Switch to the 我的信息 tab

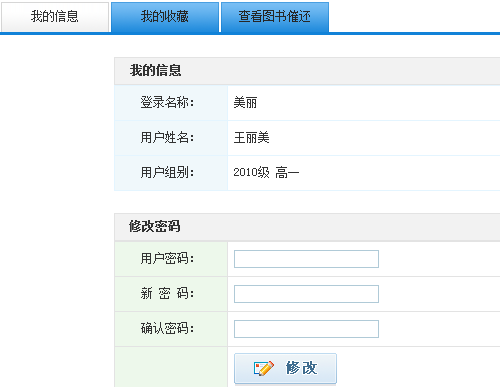click(55, 17)
